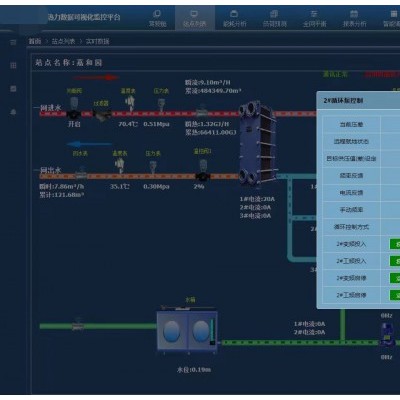Toggle the sidebar hamburger menu icon

tap(13, 42)
